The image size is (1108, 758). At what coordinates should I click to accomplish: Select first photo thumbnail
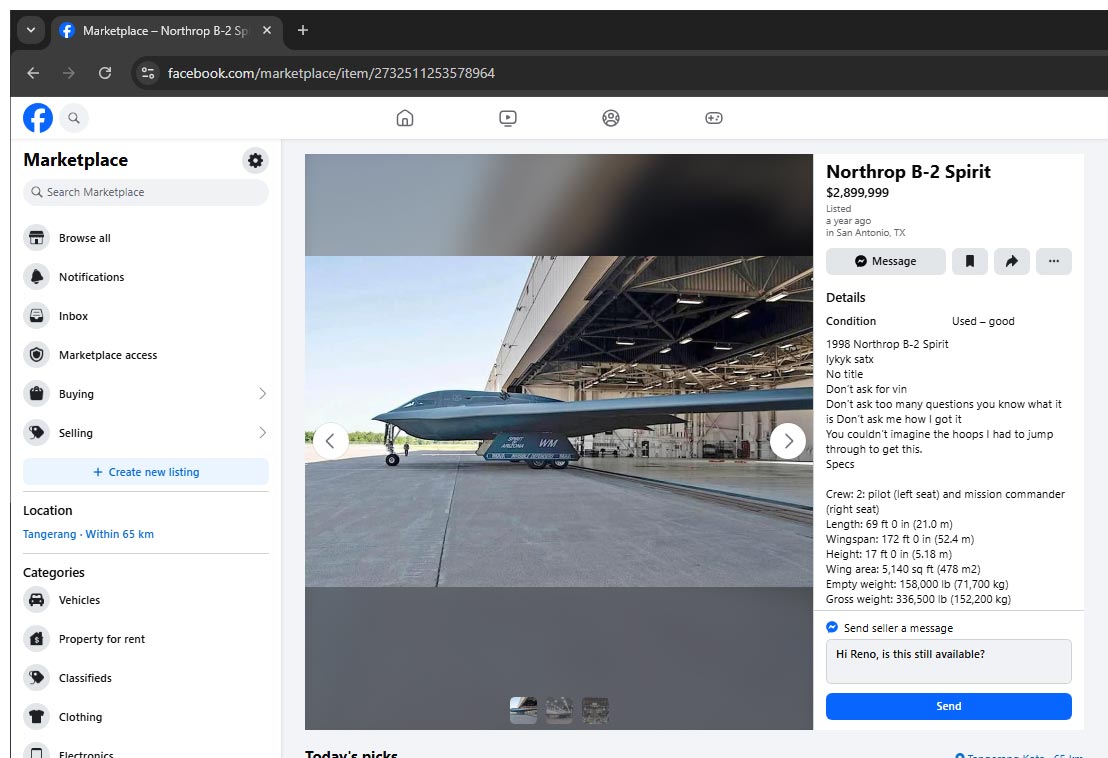point(524,711)
